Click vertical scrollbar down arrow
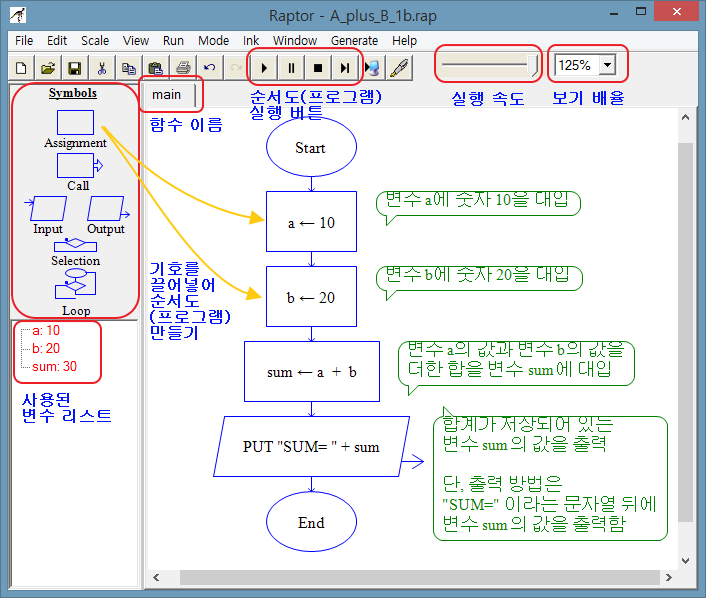 pyautogui.click(x=685, y=561)
